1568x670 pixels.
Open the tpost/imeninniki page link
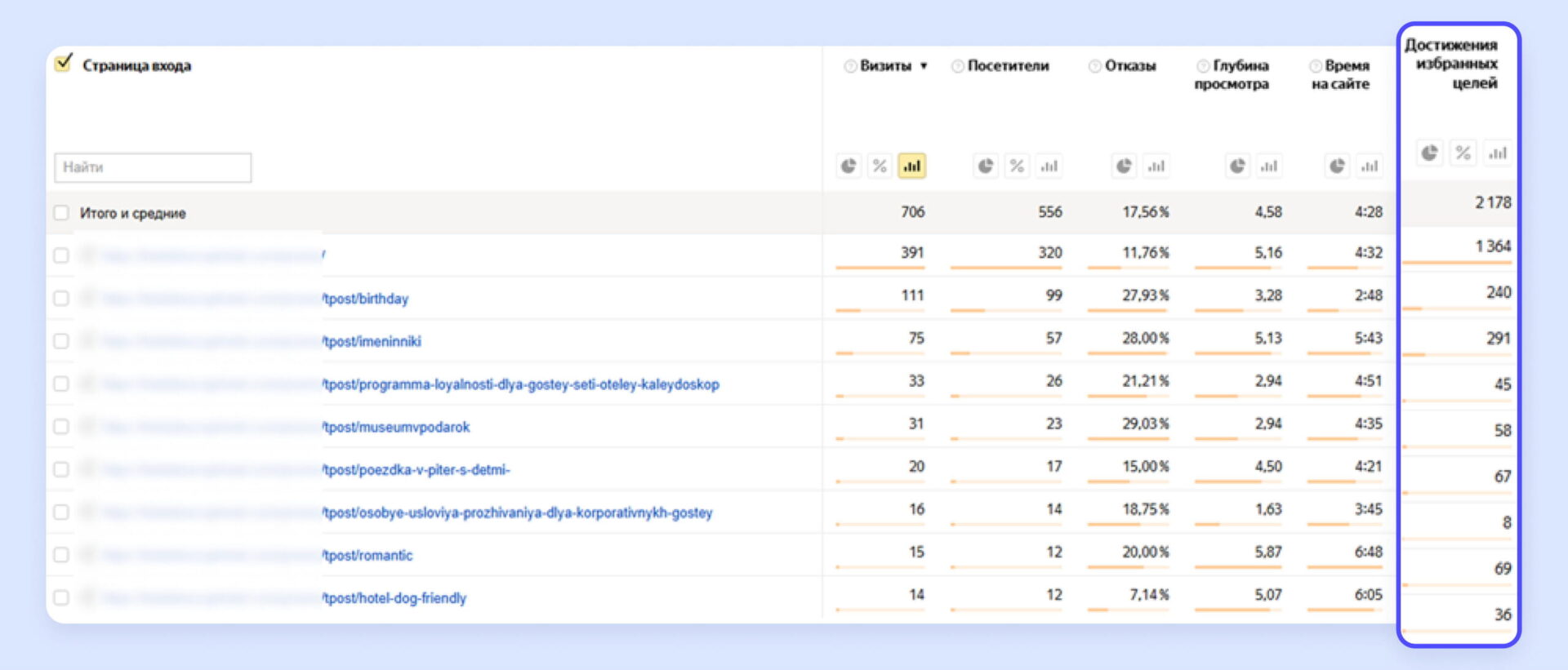click(372, 342)
